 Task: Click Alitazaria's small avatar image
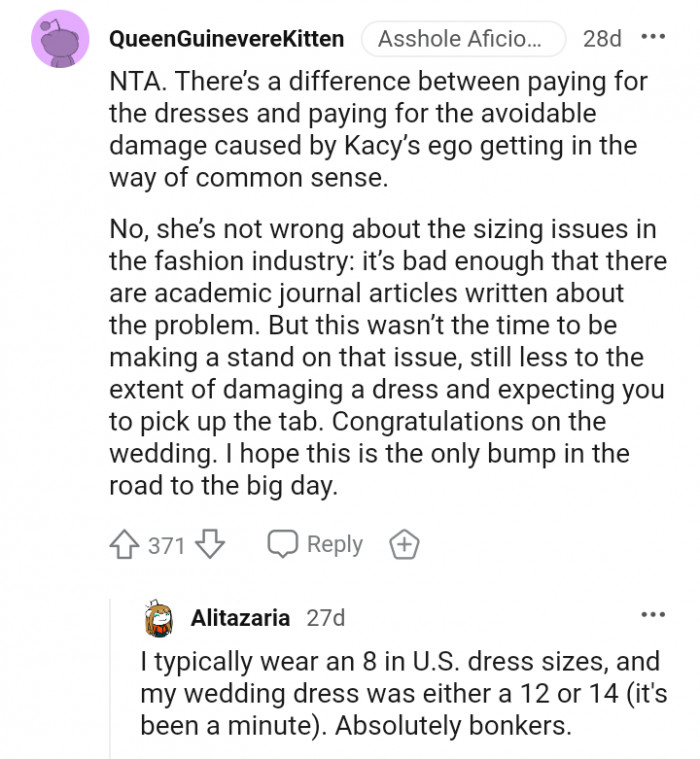(160, 617)
